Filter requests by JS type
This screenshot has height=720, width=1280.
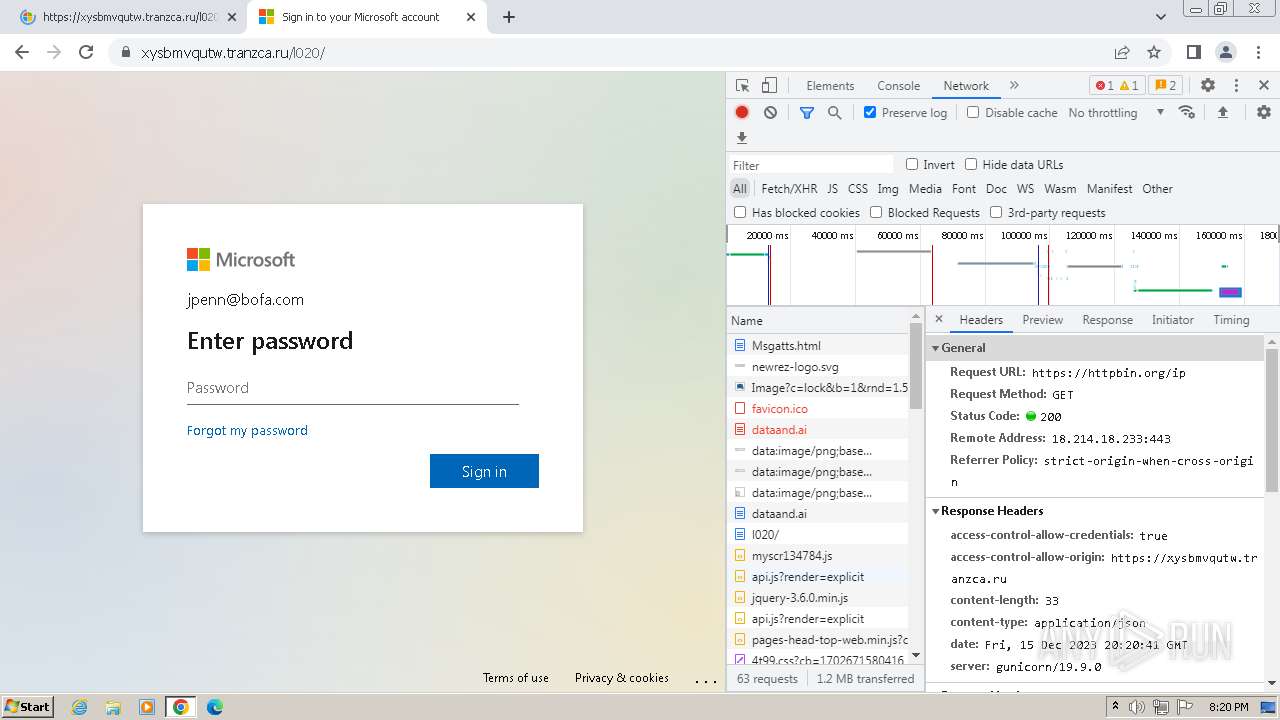click(832, 189)
